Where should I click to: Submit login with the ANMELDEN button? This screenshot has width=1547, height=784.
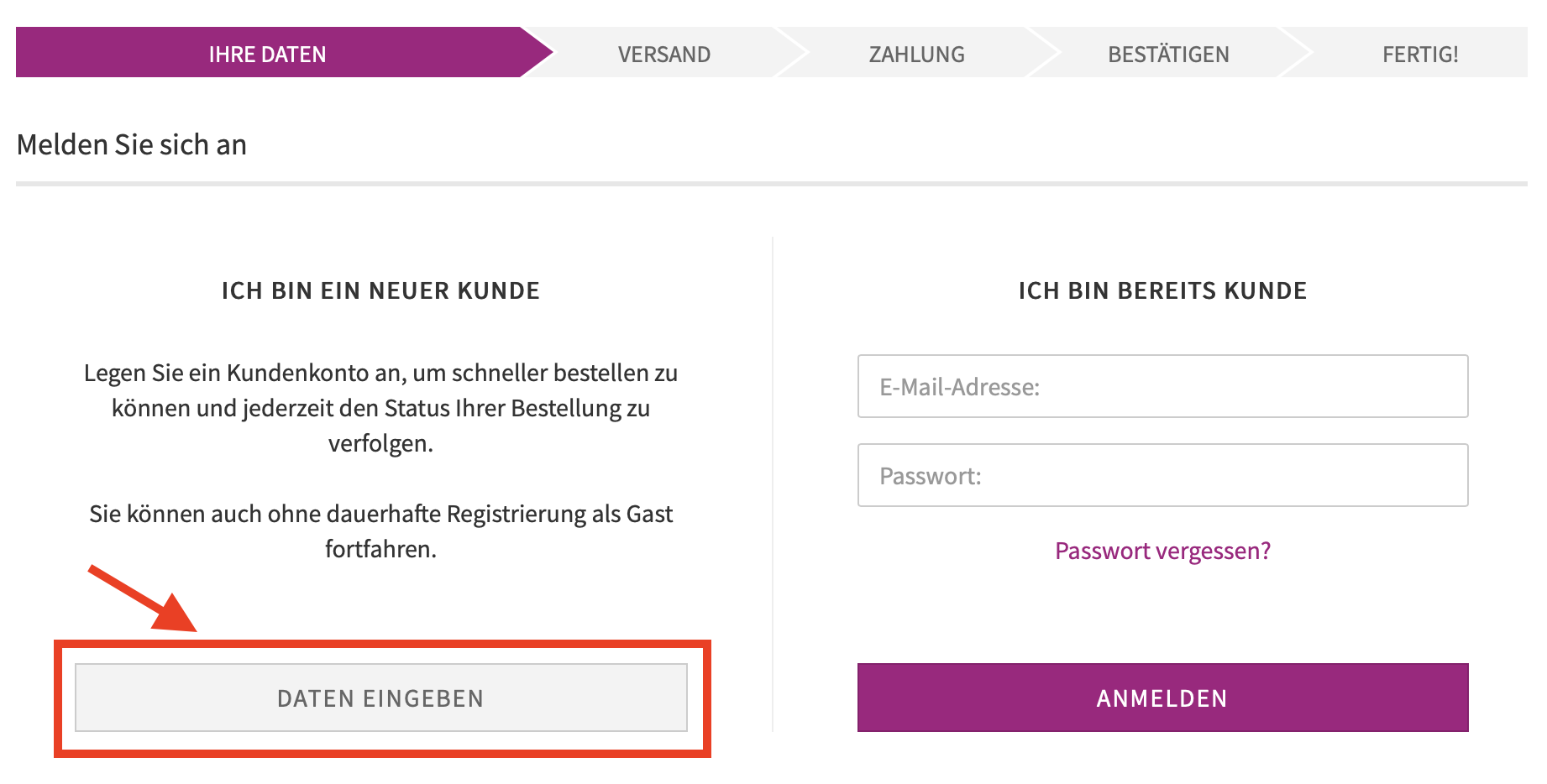pos(1162,698)
